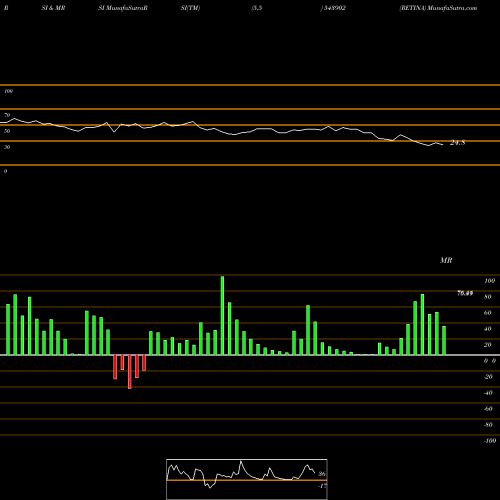500x500 pixels.
Task: Click the '-60' label on the MR axis
Action: 488,409
